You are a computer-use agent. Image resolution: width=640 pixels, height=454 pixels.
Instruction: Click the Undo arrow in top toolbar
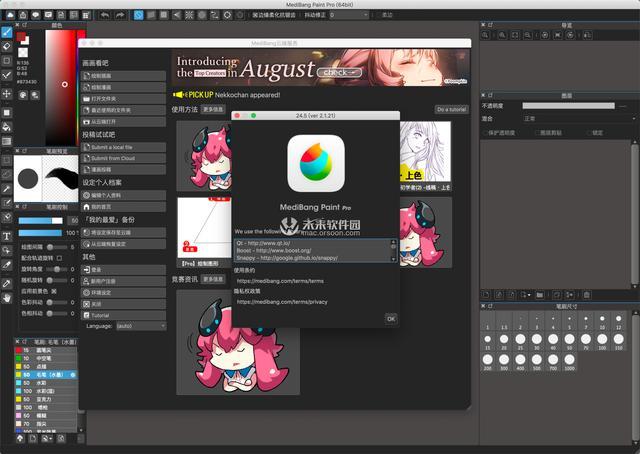tap(105, 15)
